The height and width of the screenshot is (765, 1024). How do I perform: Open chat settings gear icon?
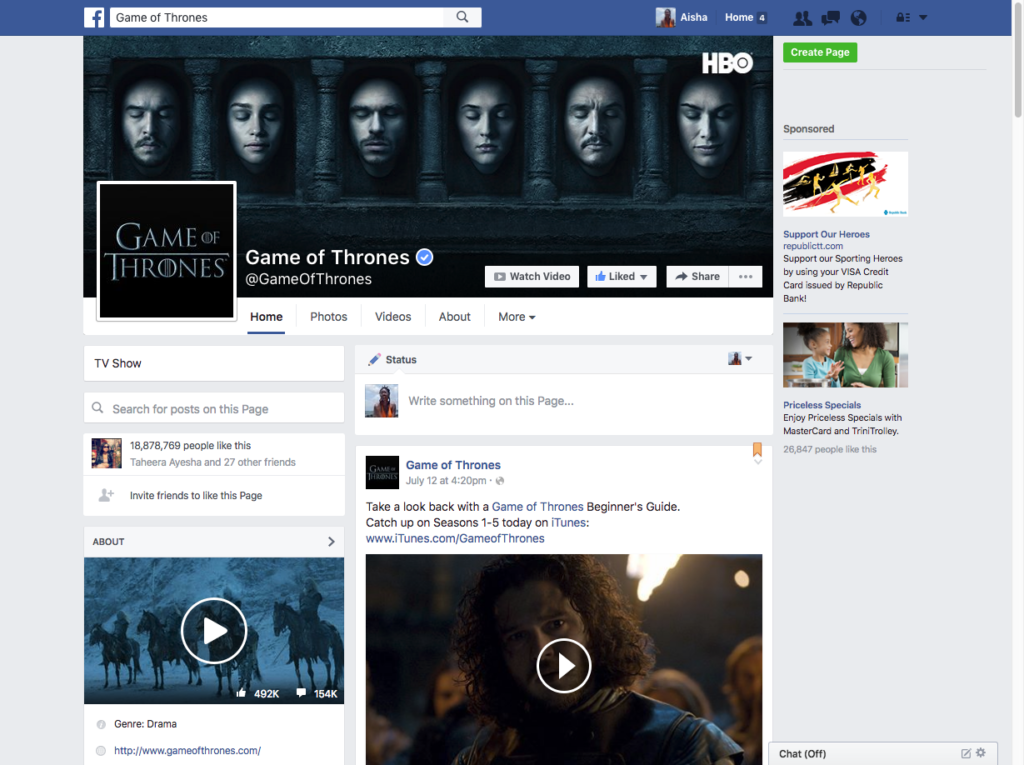(x=981, y=753)
